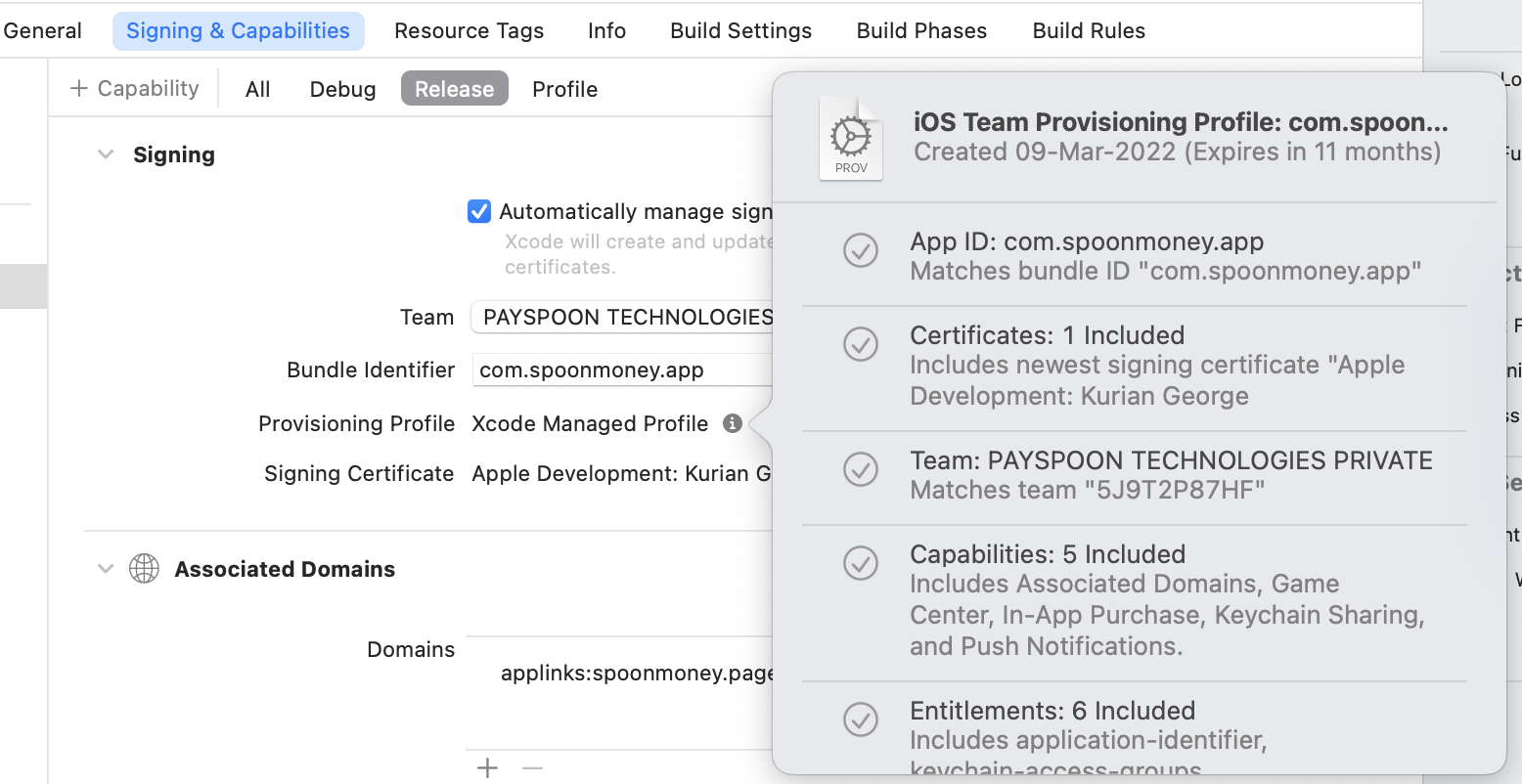The width and height of the screenshot is (1522, 784).
Task: Open the Build Phases tab
Action: [x=921, y=30]
